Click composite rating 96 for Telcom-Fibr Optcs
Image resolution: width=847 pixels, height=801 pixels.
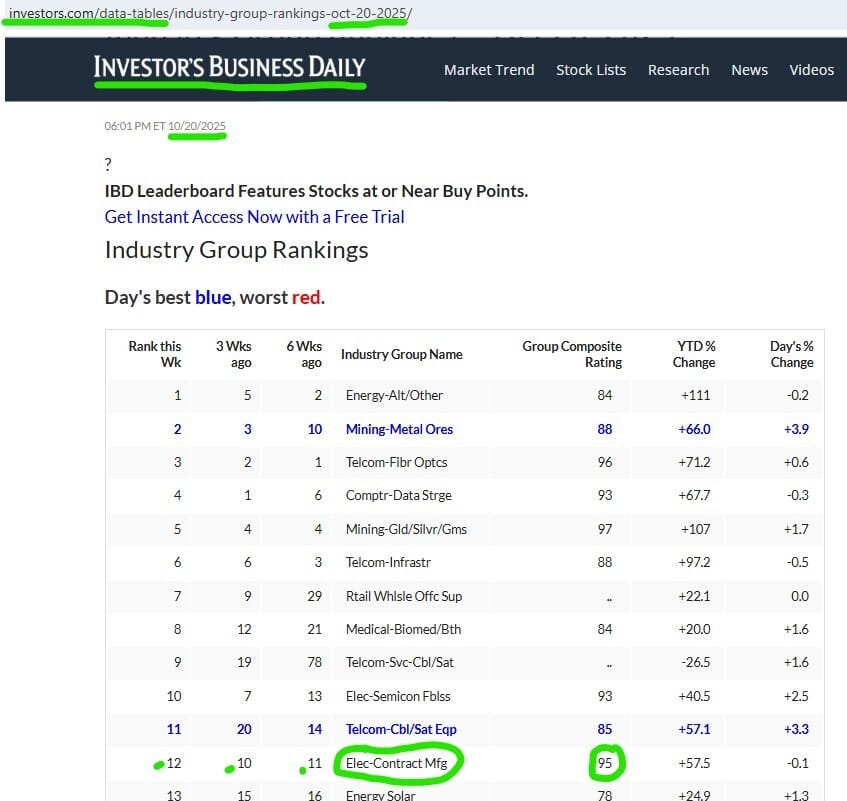(x=605, y=462)
